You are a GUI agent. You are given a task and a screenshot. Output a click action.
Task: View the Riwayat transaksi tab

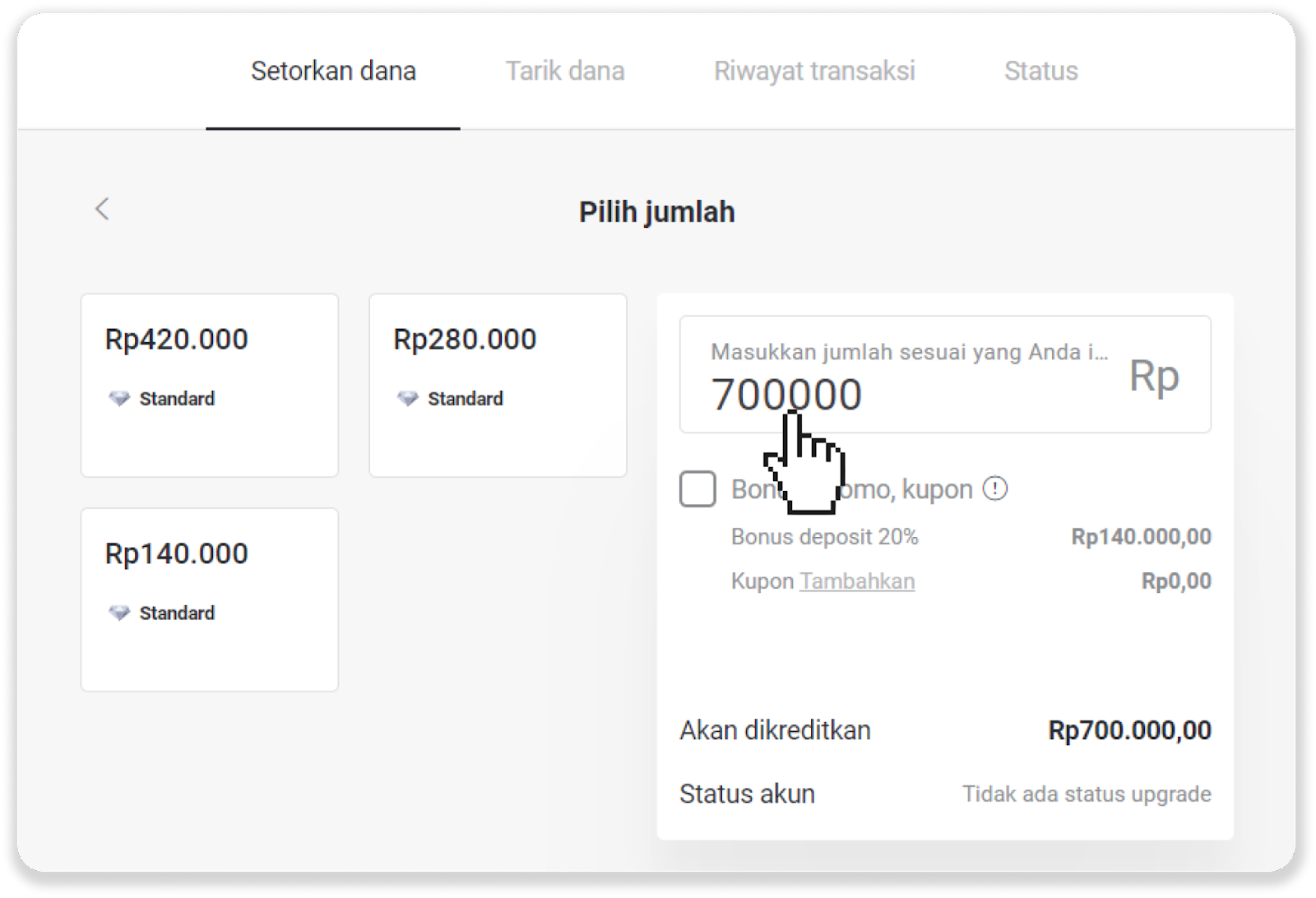coord(814,72)
